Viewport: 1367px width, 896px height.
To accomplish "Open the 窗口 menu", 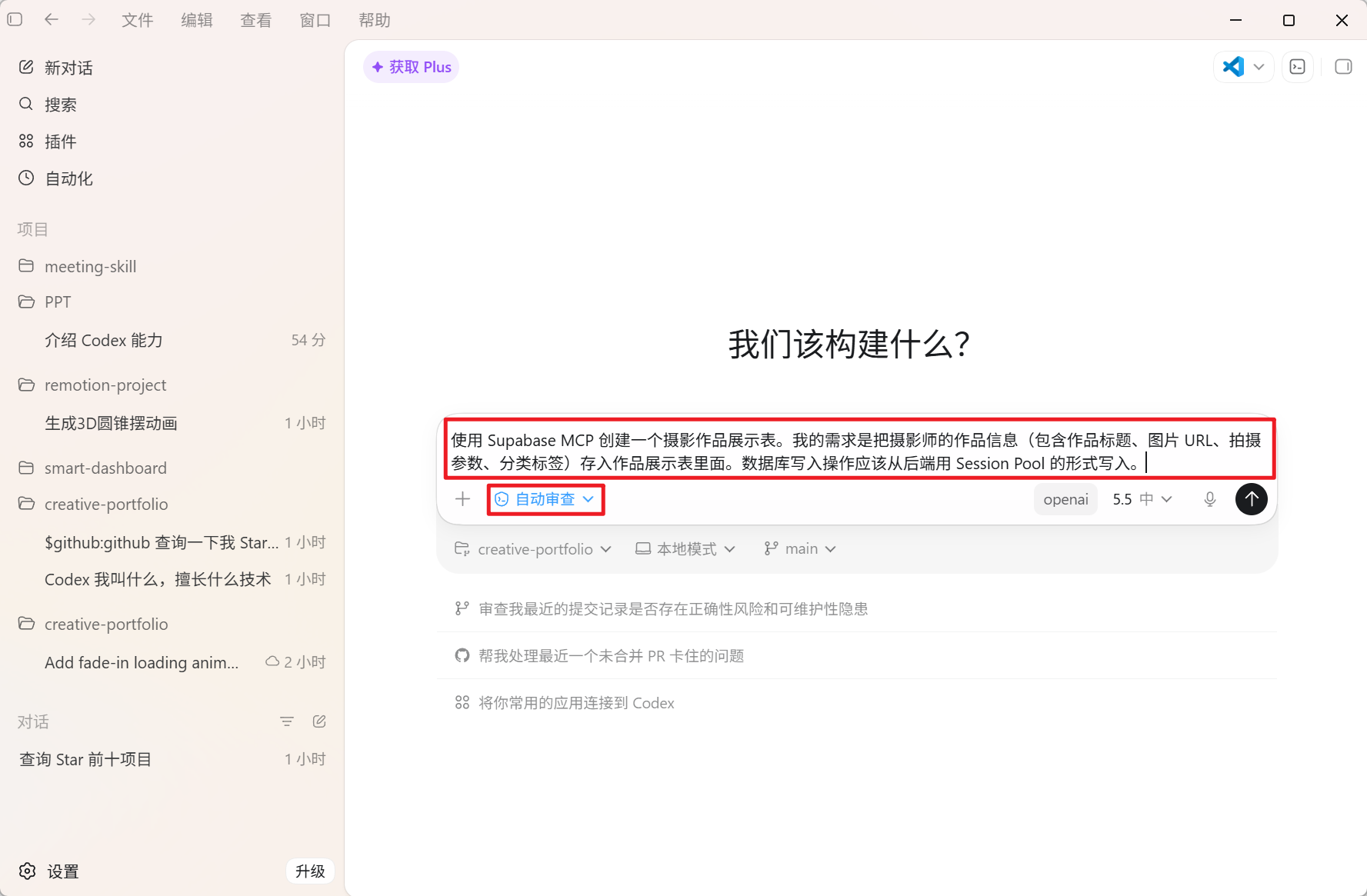I will coord(315,20).
